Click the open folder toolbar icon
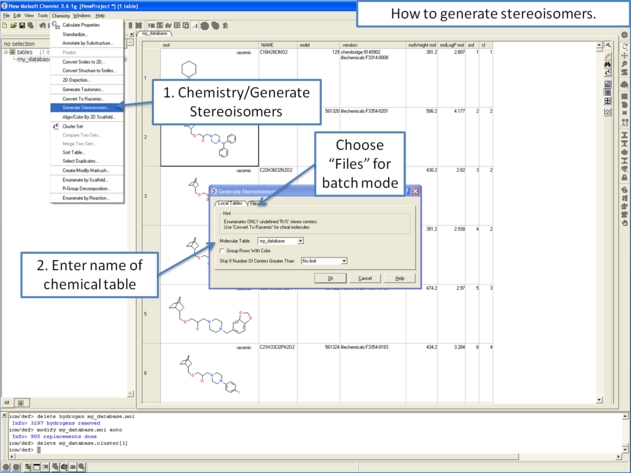Viewport: 631px width, 473px height. click(12, 25)
